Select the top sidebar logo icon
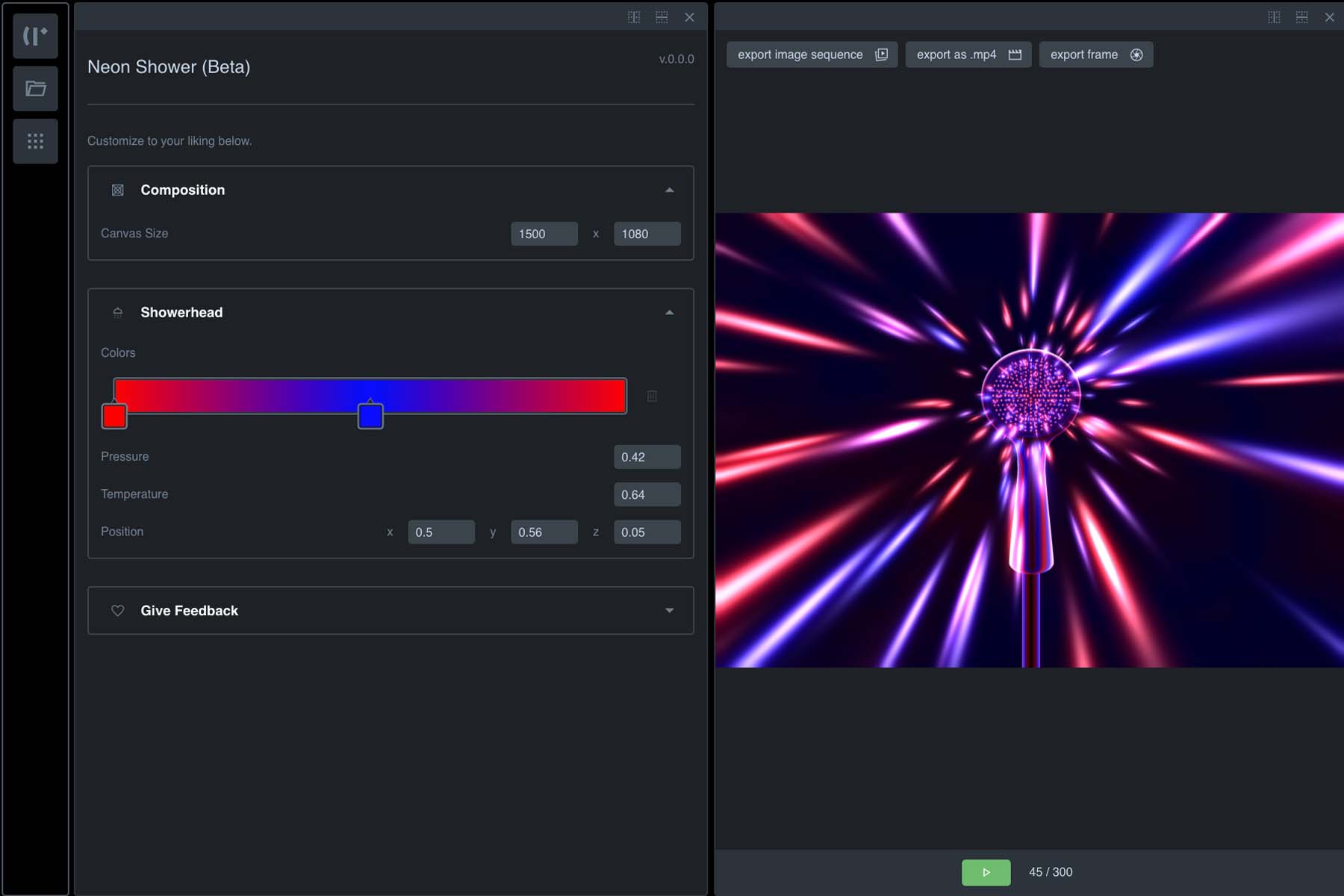The width and height of the screenshot is (1344, 896). 35,35
